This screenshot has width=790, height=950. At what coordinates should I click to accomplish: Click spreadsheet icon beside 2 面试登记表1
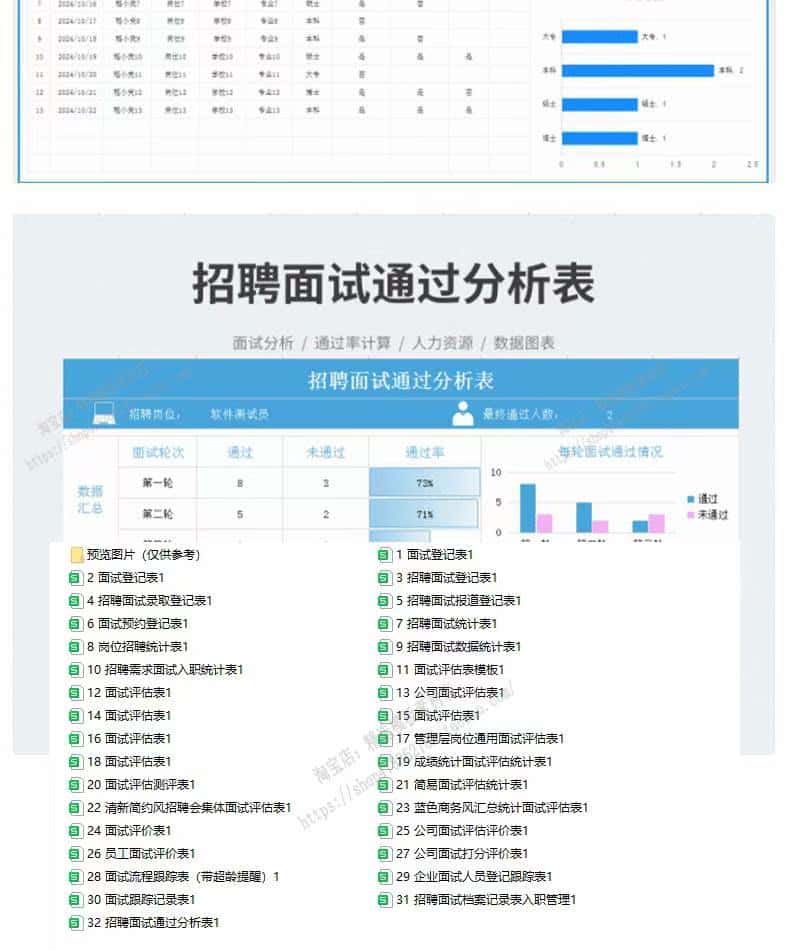tap(75, 577)
